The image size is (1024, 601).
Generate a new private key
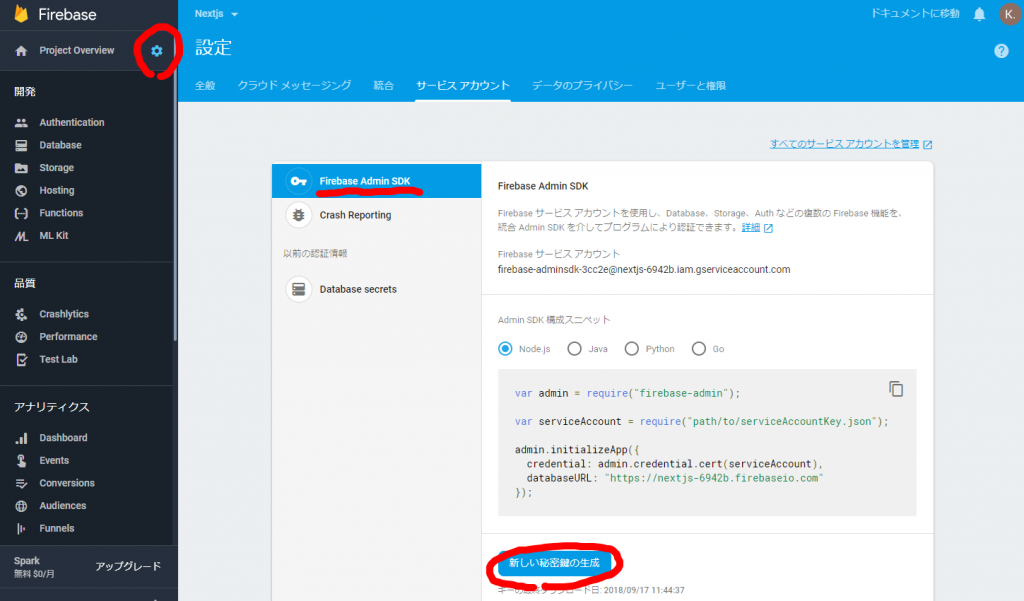pos(554,562)
